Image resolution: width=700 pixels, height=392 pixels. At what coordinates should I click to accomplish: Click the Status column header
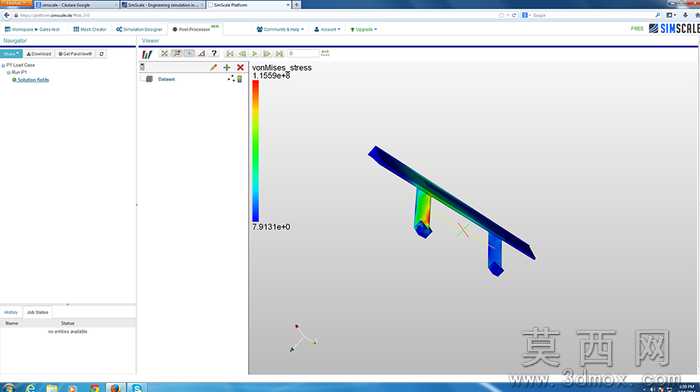68,323
